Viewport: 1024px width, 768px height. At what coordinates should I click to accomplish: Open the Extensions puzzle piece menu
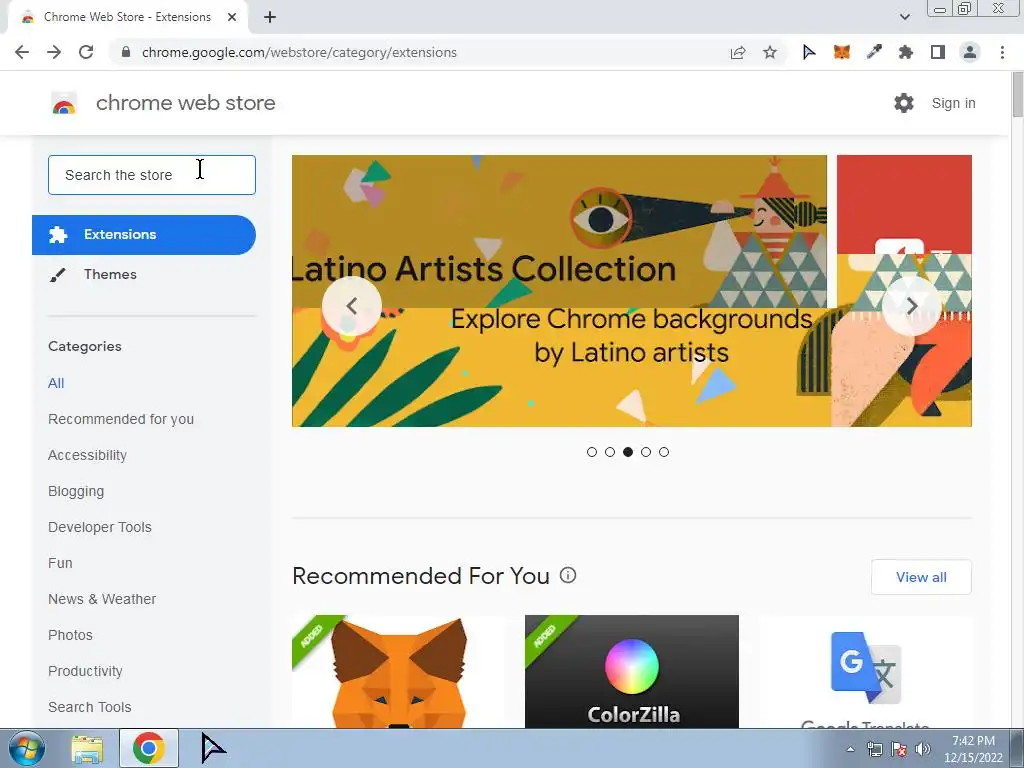tap(906, 52)
